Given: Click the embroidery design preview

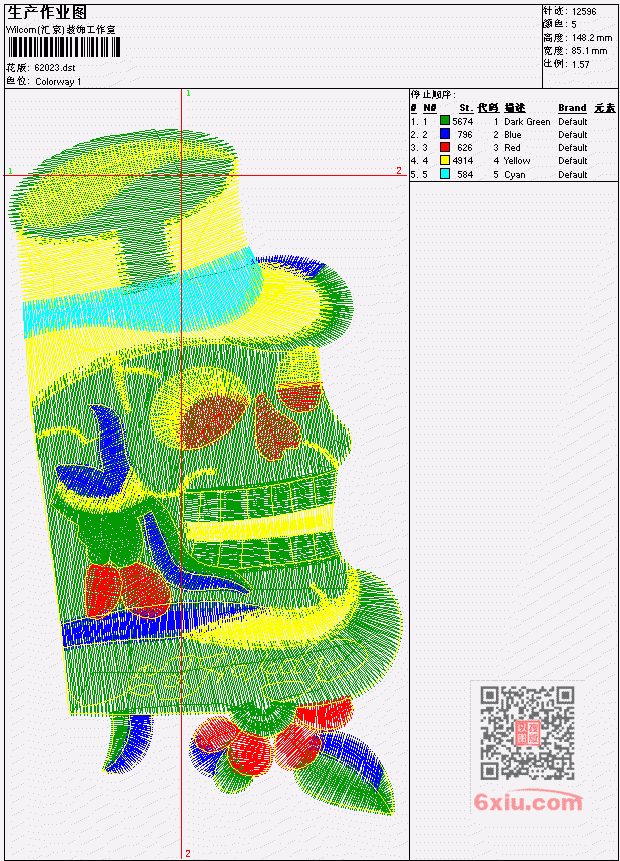Looking at the screenshot, I should [207, 473].
